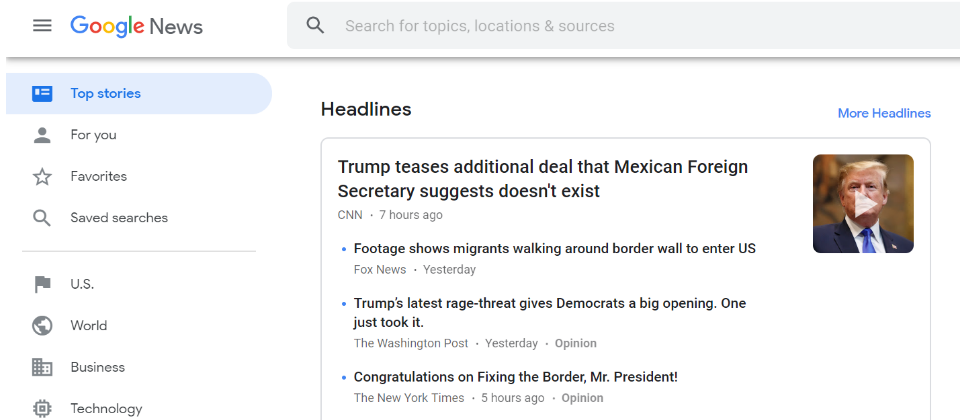This screenshot has height=420, width=960.
Task: Click the Saved searches magnifier icon
Action: pyautogui.click(x=42, y=218)
